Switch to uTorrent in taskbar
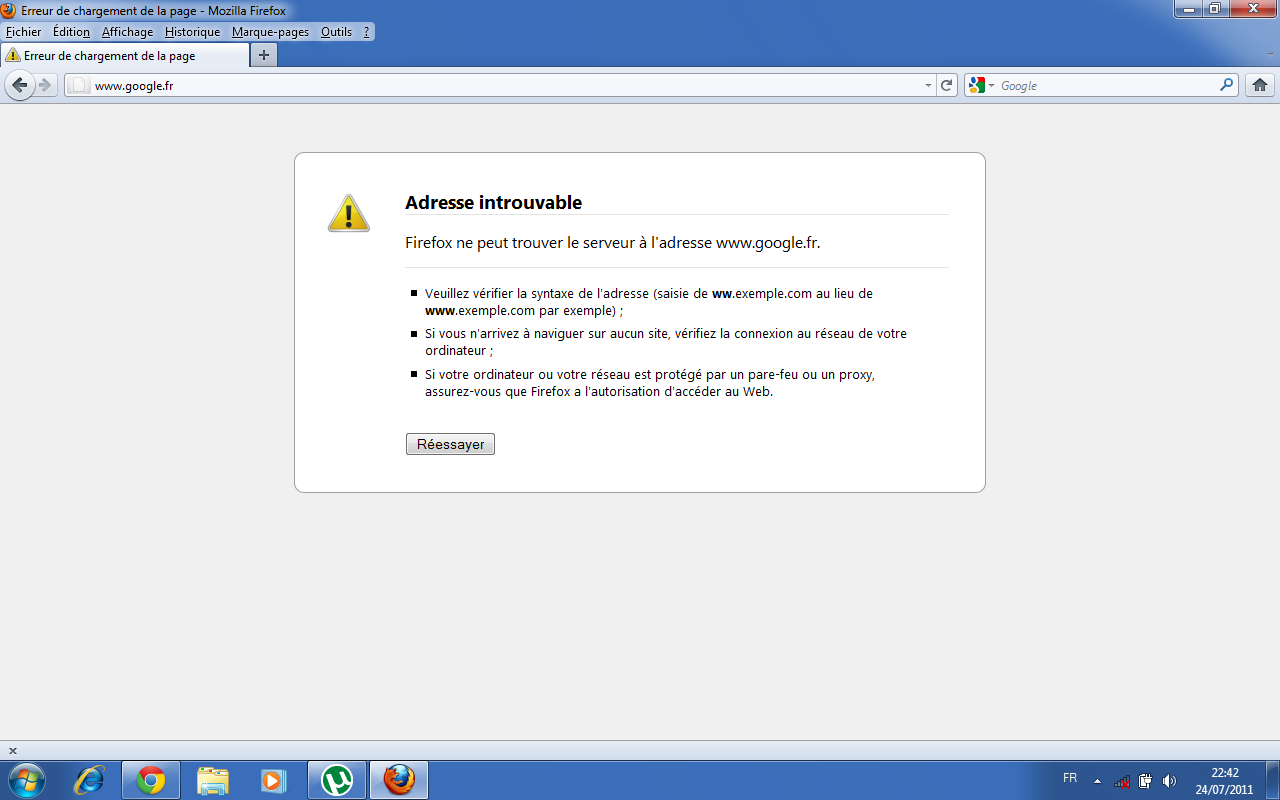Screen dimensions: 1280x800 tap(337, 780)
